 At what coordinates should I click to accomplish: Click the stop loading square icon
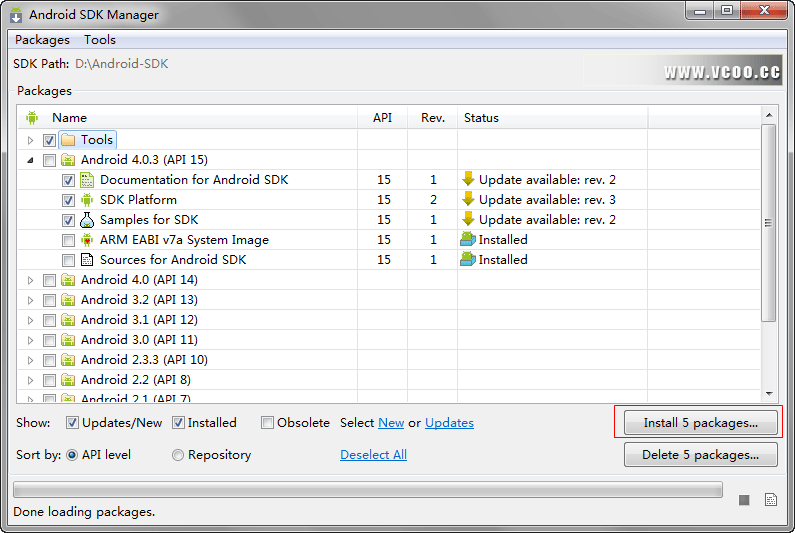[745, 500]
